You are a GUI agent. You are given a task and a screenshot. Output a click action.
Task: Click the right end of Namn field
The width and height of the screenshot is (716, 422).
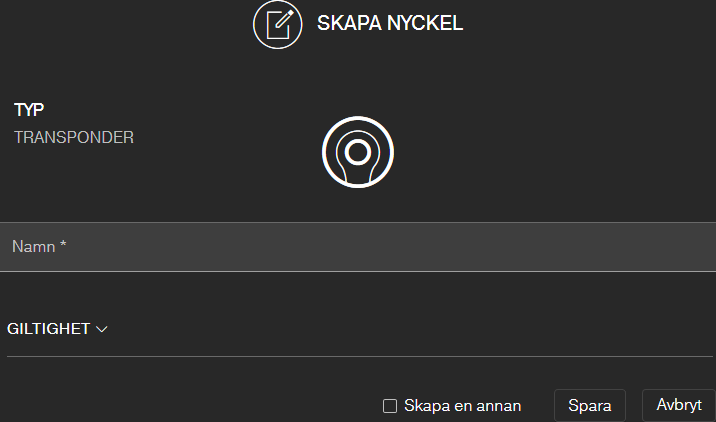pos(690,247)
